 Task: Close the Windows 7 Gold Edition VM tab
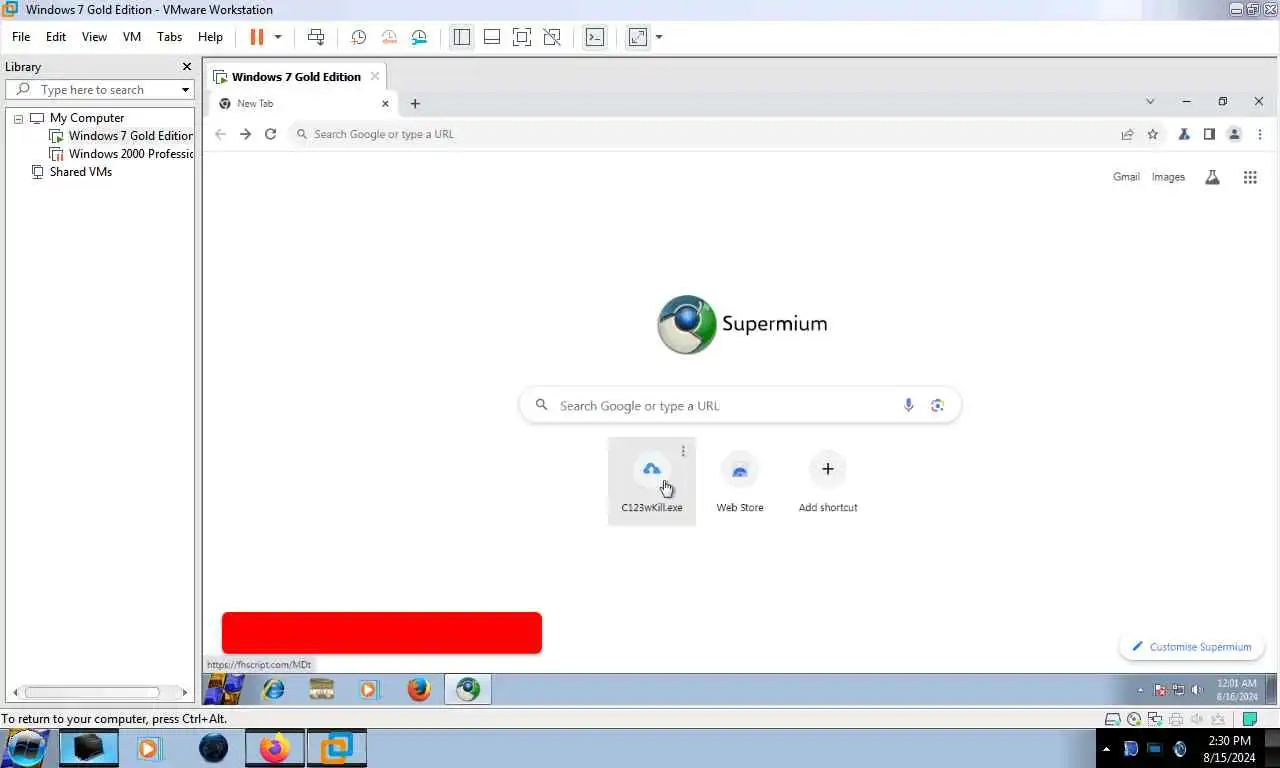(375, 76)
